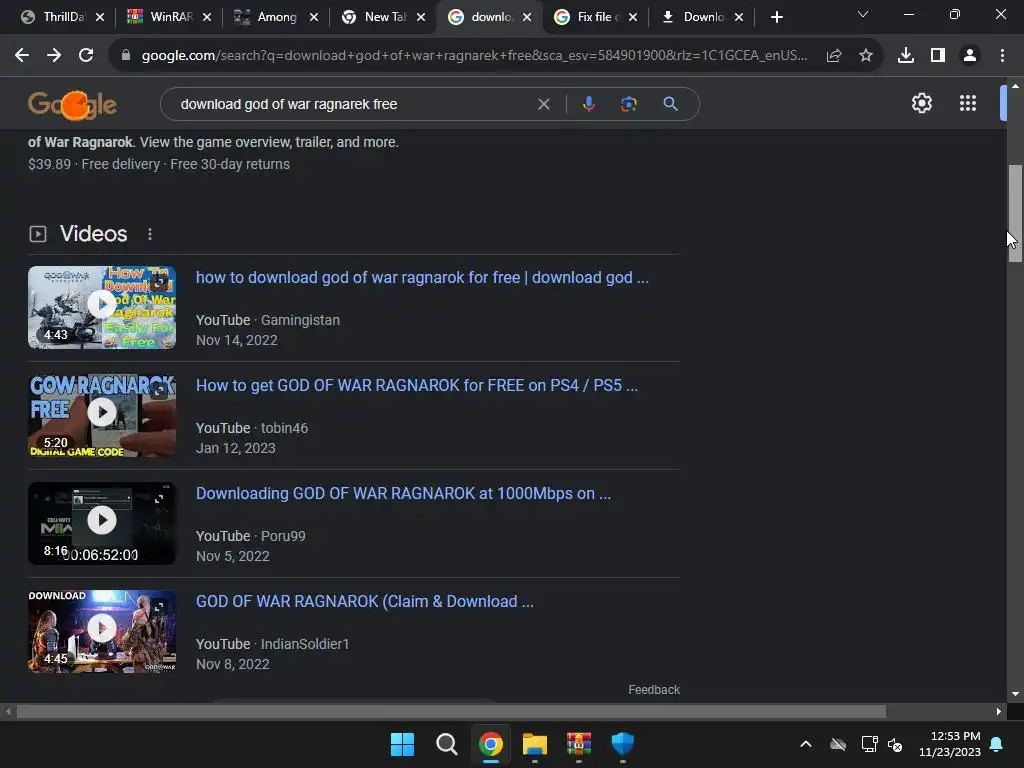Show hidden system tray icons
1024x768 pixels.
click(806, 744)
